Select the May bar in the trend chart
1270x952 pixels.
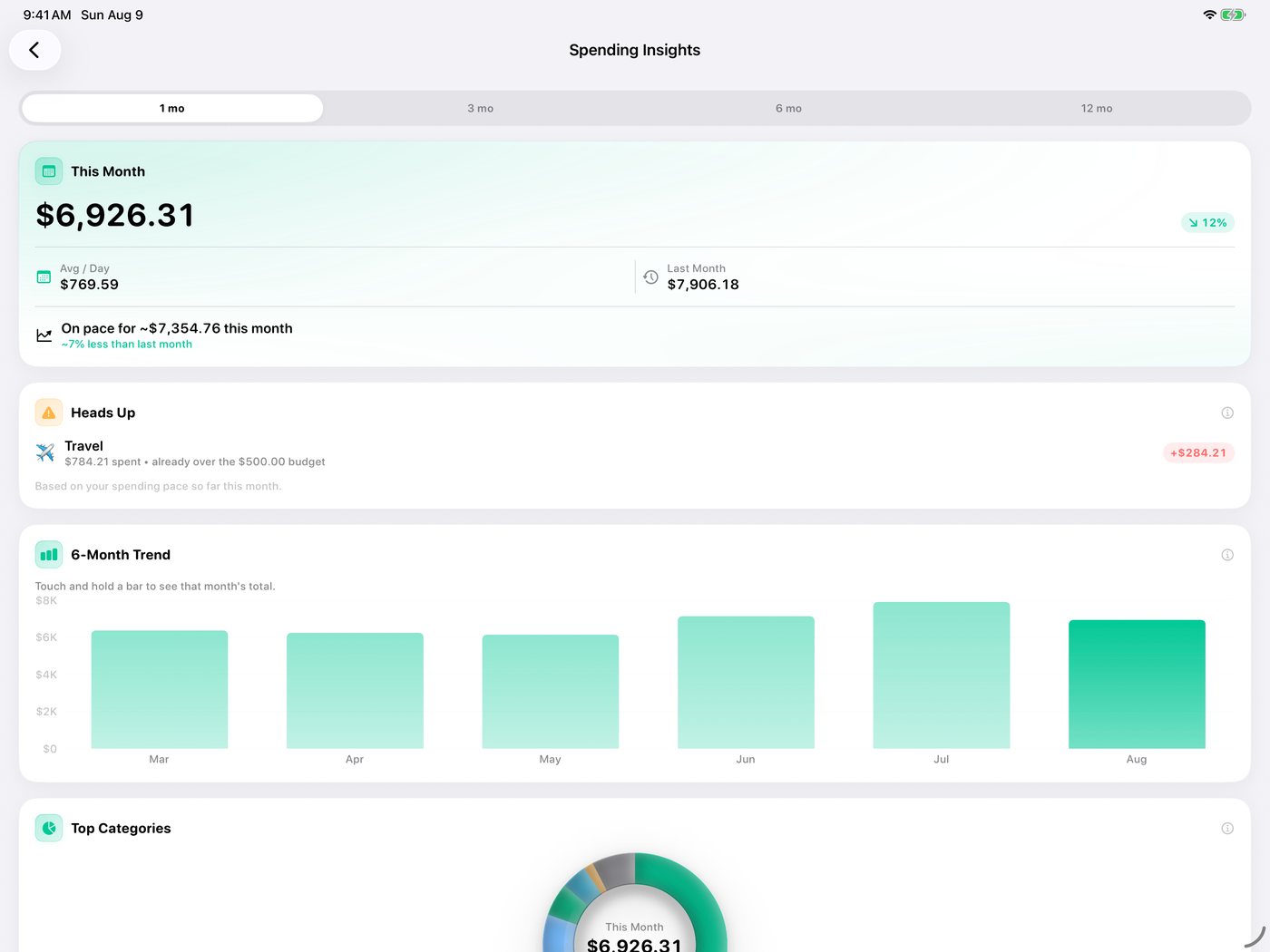pyautogui.click(x=551, y=692)
